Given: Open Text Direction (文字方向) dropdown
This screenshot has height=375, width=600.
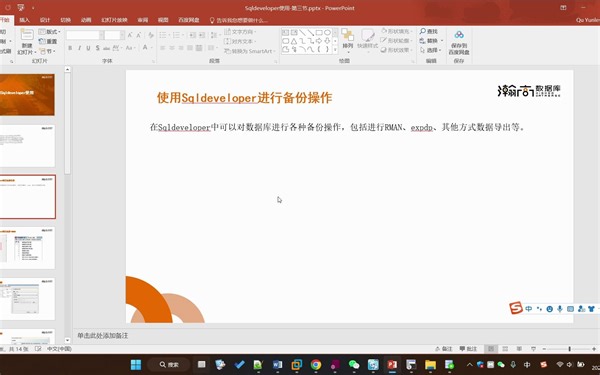Looking at the screenshot, I should point(240,31).
